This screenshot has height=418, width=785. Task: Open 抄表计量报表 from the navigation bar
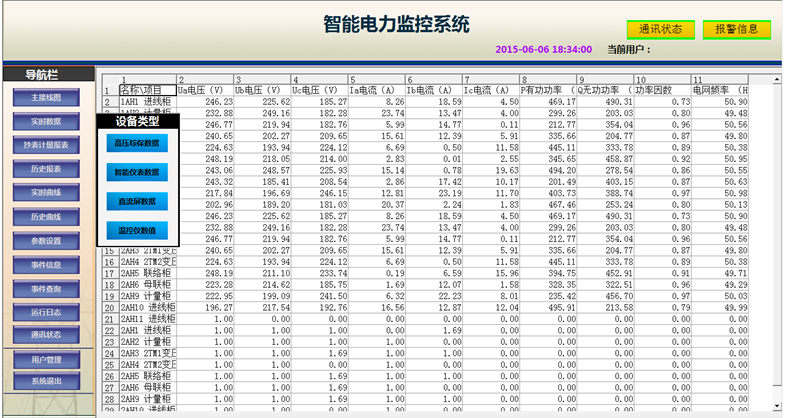(x=46, y=146)
